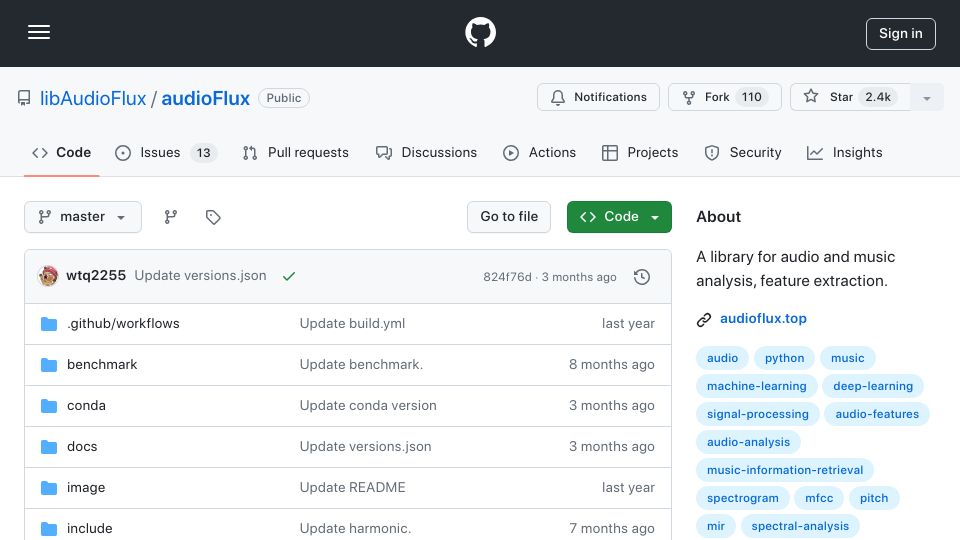The image size is (960, 540).
Task: Open the Insights tab
Action: point(844,152)
